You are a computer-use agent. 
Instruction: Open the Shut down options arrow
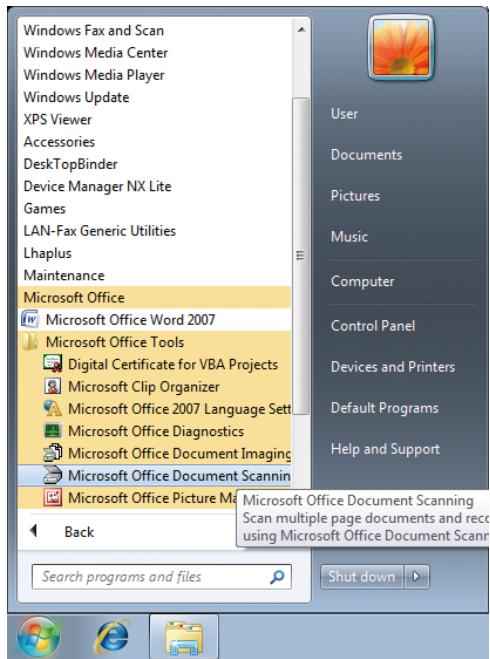pyautogui.click(x=417, y=576)
